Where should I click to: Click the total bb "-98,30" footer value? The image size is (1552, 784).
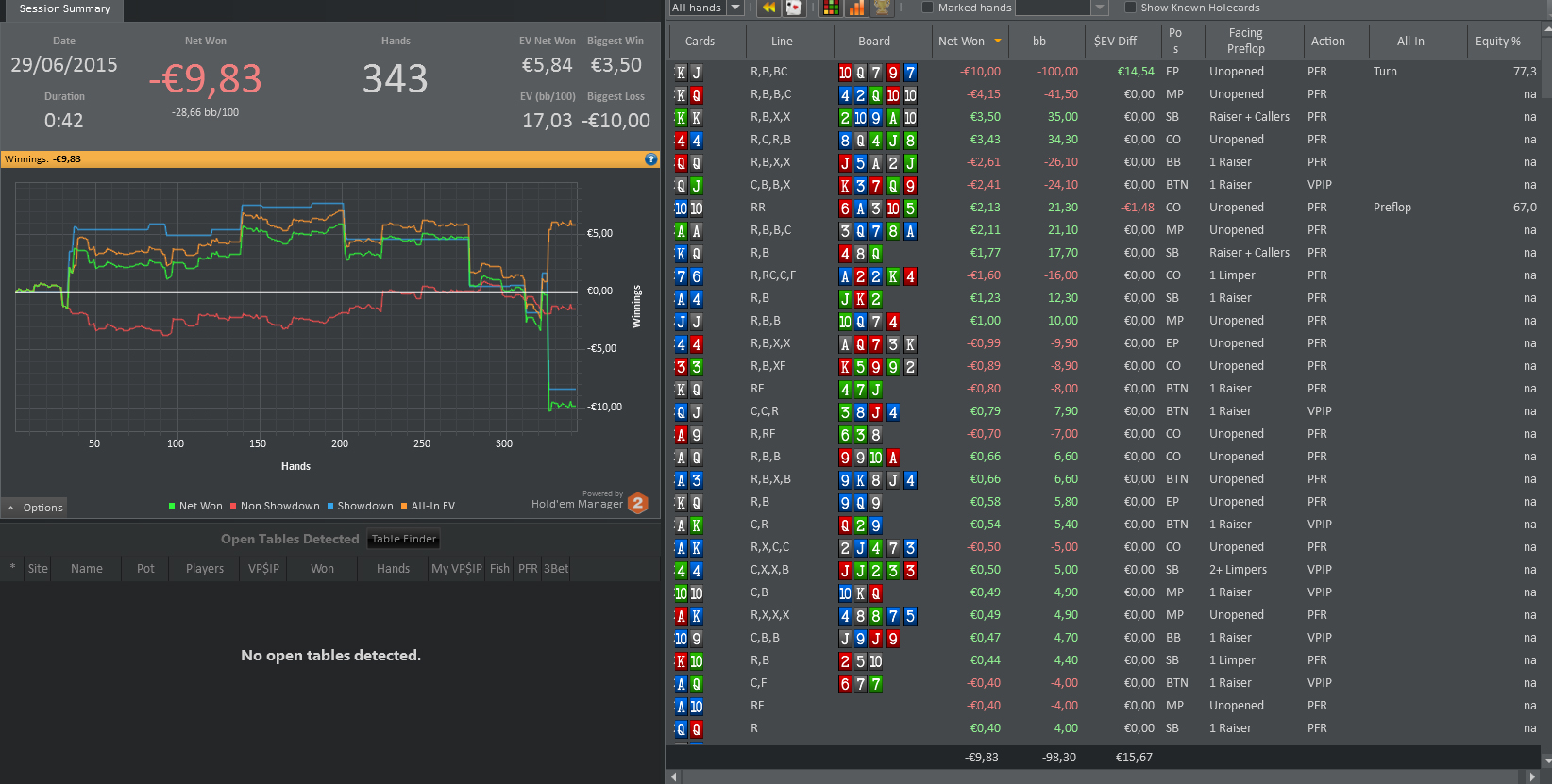click(x=1059, y=758)
